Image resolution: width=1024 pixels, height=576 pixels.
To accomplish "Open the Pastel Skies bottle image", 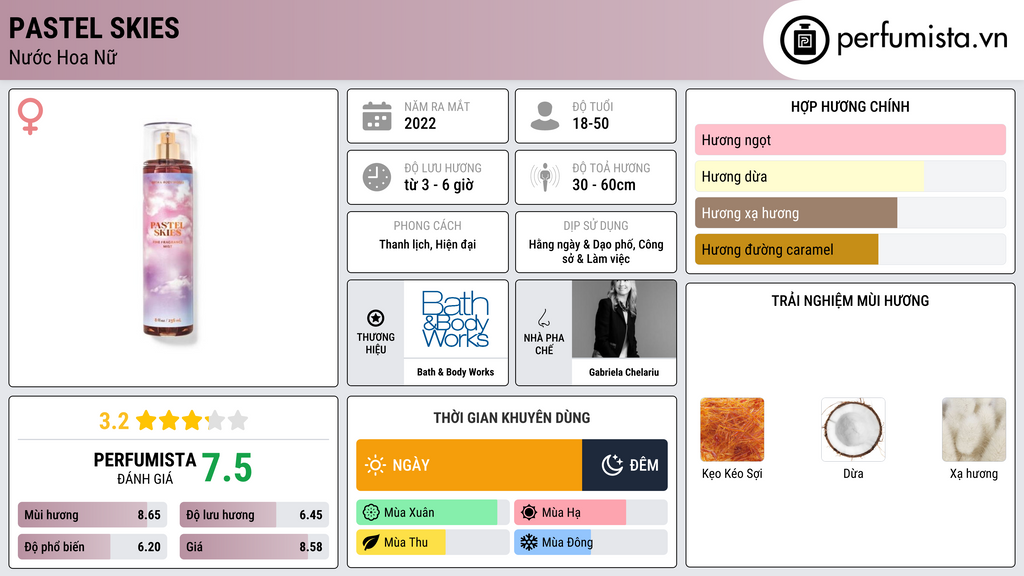I will click(168, 231).
